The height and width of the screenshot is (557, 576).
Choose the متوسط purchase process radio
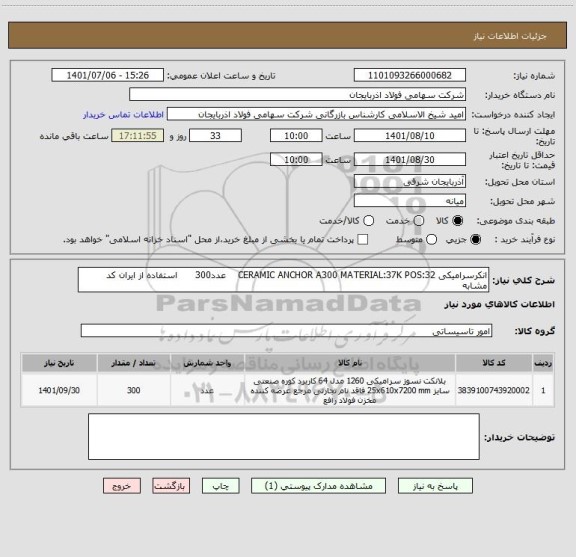click(x=431, y=240)
